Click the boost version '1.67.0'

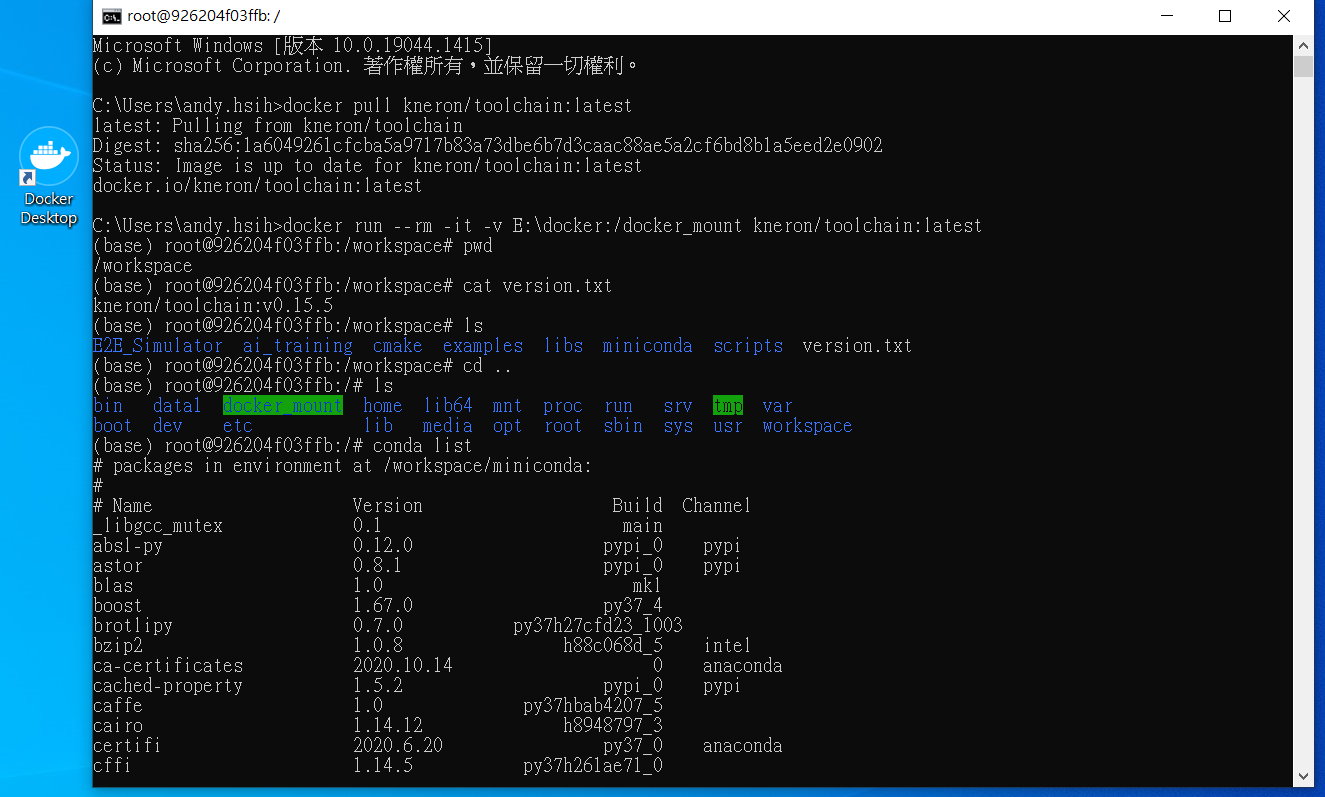pos(383,605)
